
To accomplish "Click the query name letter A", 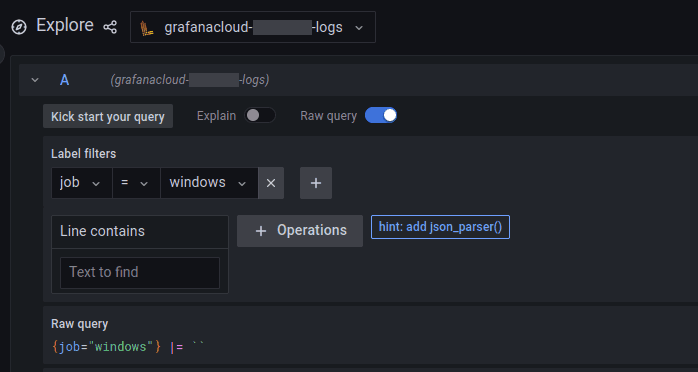I will [x=65, y=80].
